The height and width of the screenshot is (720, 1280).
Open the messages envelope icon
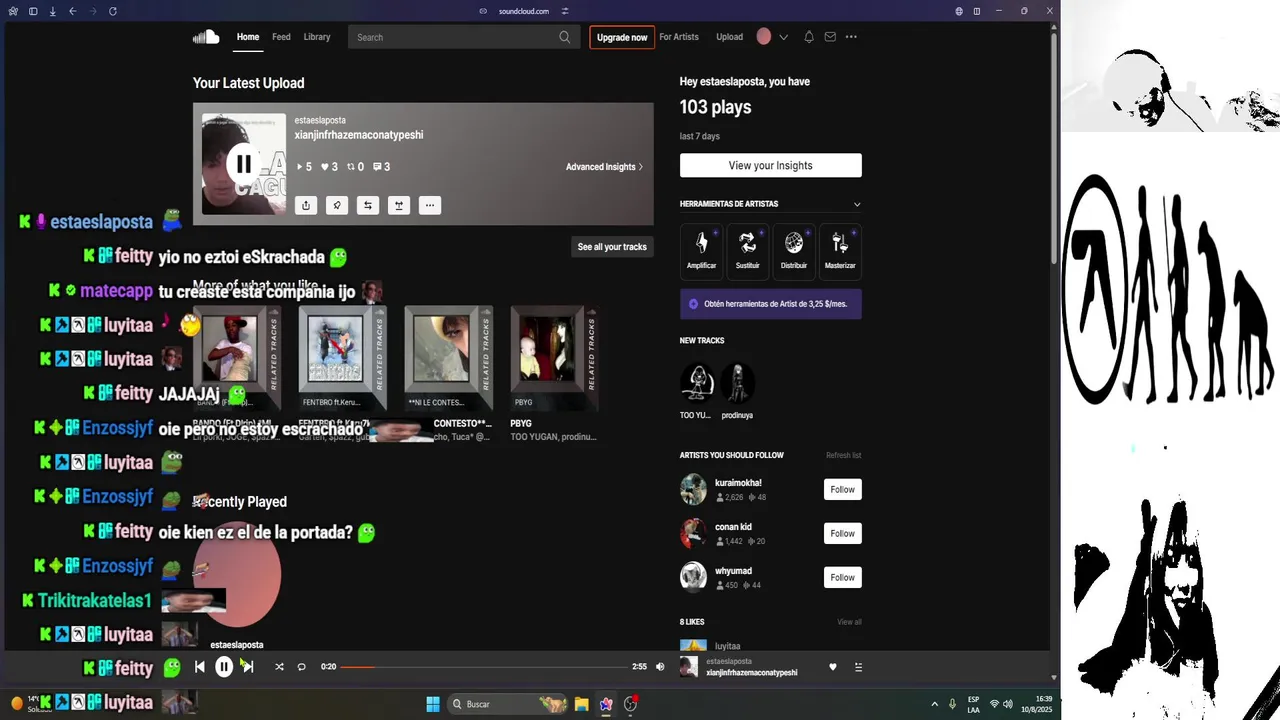(830, 37)
